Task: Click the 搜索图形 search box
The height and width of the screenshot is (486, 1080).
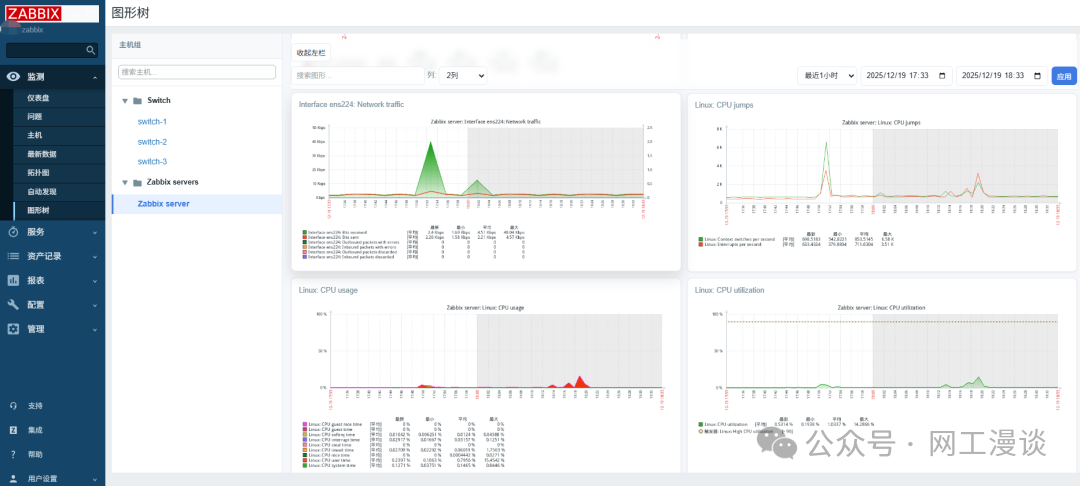Action: click(x=358, y=76)
